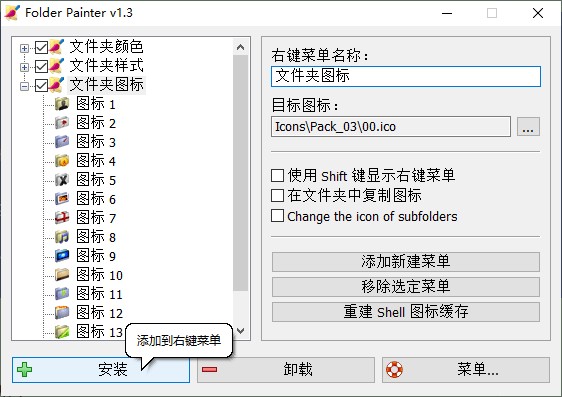Expand the 文件夹颜色 tree node

24,48
